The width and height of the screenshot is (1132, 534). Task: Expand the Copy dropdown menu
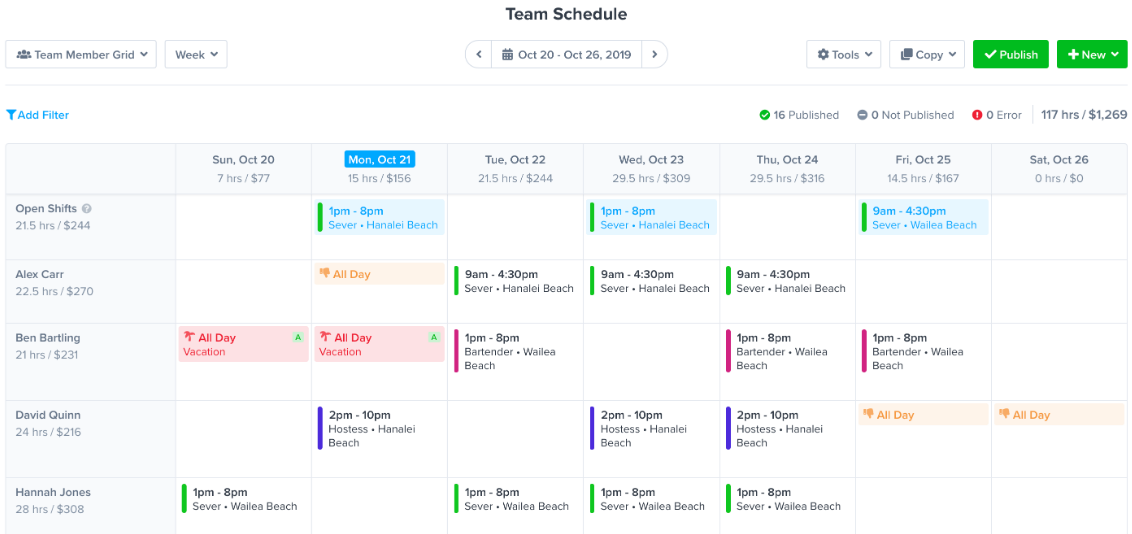(926, 55)
